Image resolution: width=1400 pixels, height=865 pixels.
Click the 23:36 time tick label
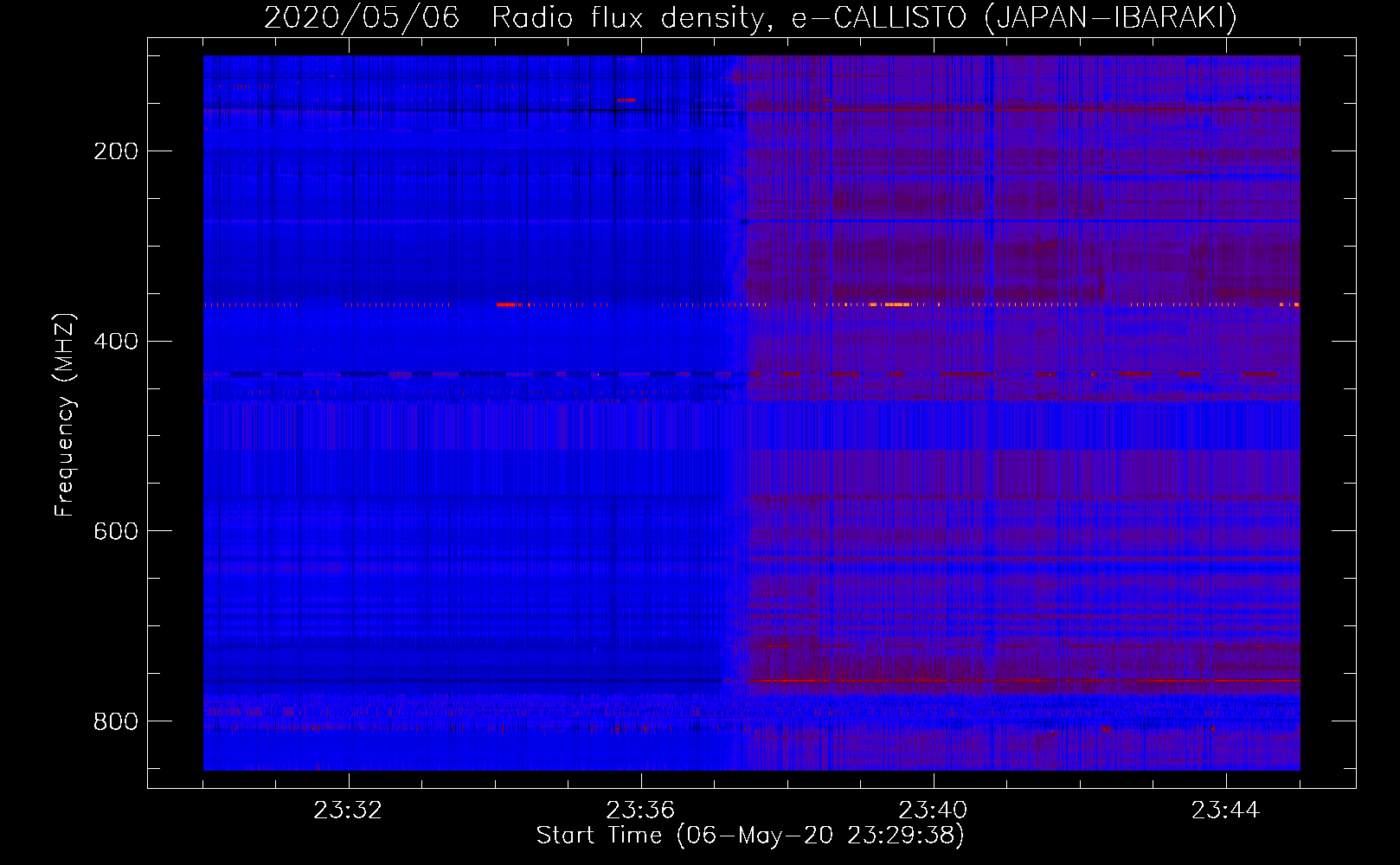click(x=640, y=811)
